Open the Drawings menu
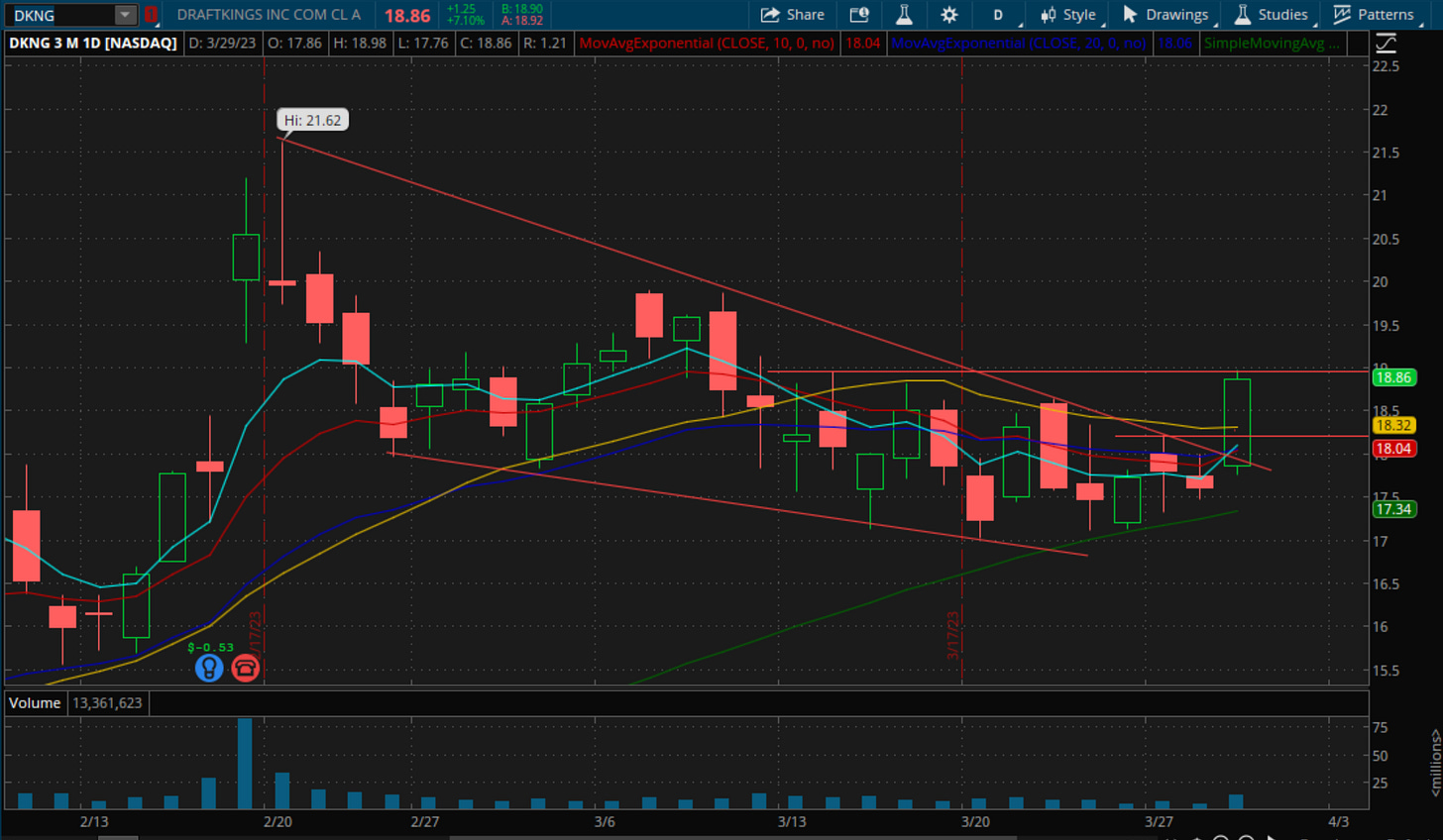 1165,15
